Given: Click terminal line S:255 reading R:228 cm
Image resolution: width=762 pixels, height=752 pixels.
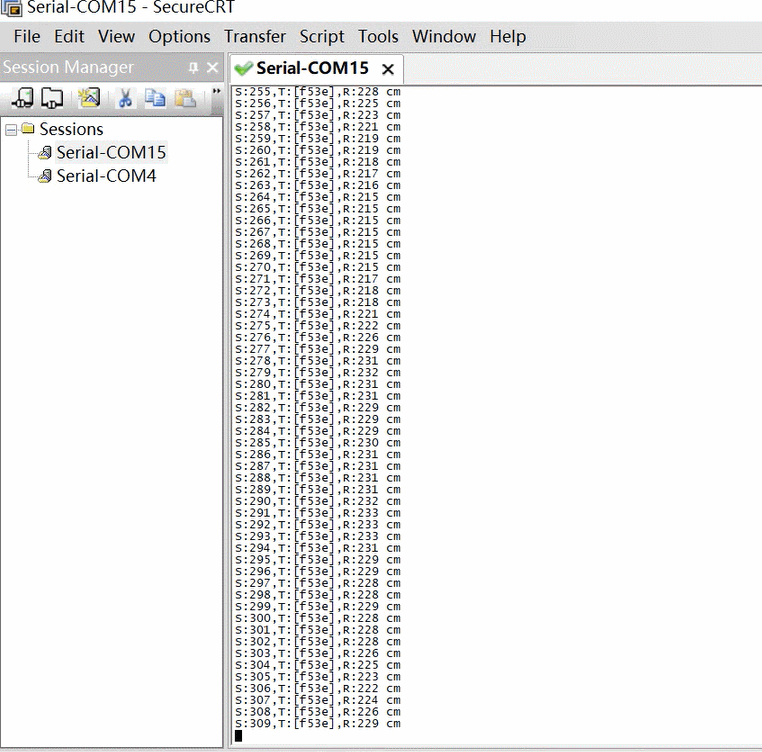Looking at the screenshot, I should [x=318, y=91].
